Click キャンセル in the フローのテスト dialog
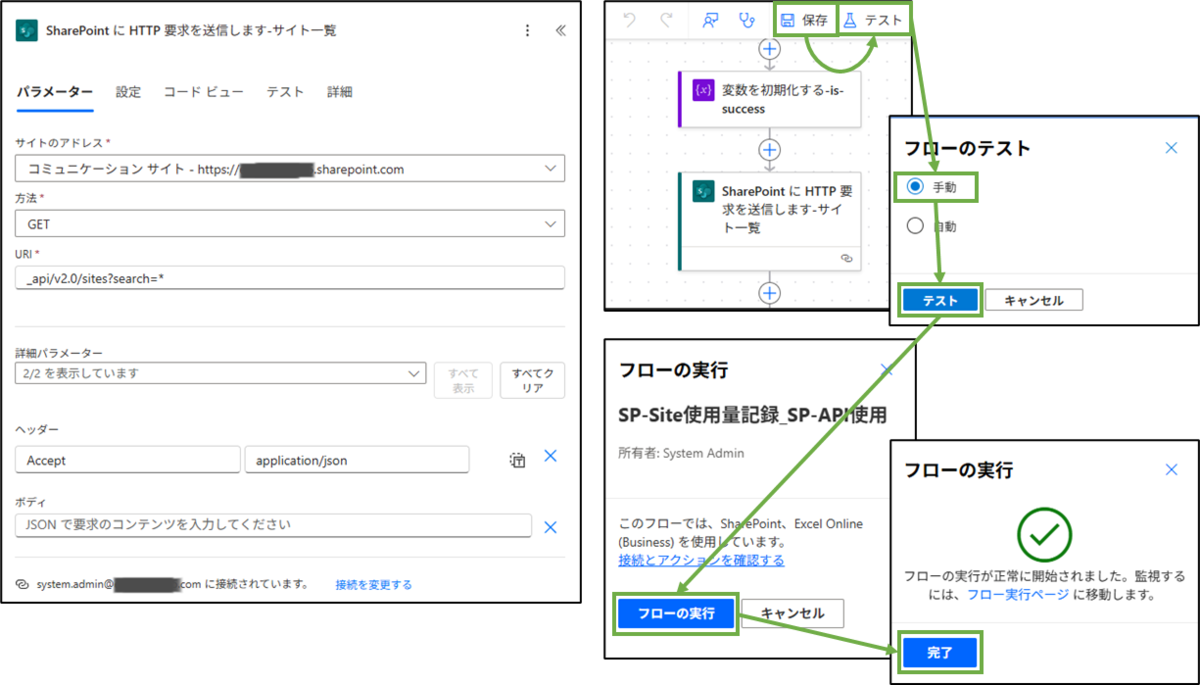This screenshot has height=685, width=1200. (1034, 300)
